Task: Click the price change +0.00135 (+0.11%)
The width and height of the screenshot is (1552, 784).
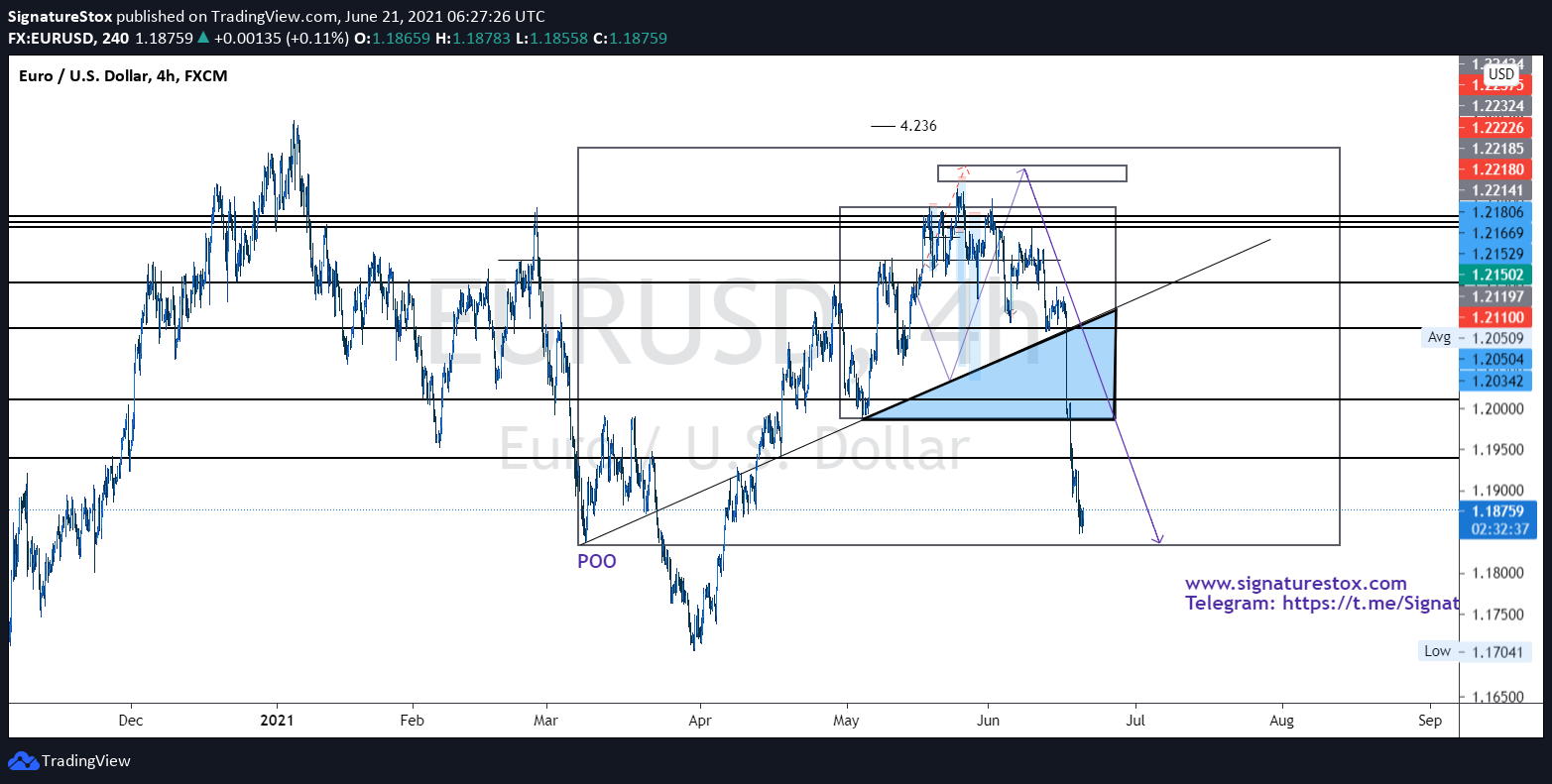Action: pos(280,39)
